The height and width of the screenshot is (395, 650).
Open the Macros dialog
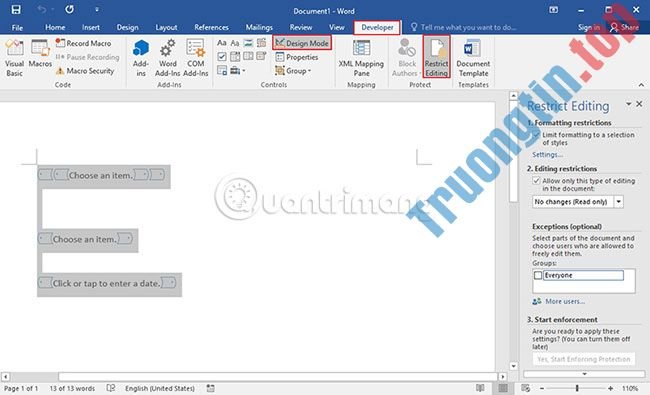pyautogui.click(x=40, y=54)
